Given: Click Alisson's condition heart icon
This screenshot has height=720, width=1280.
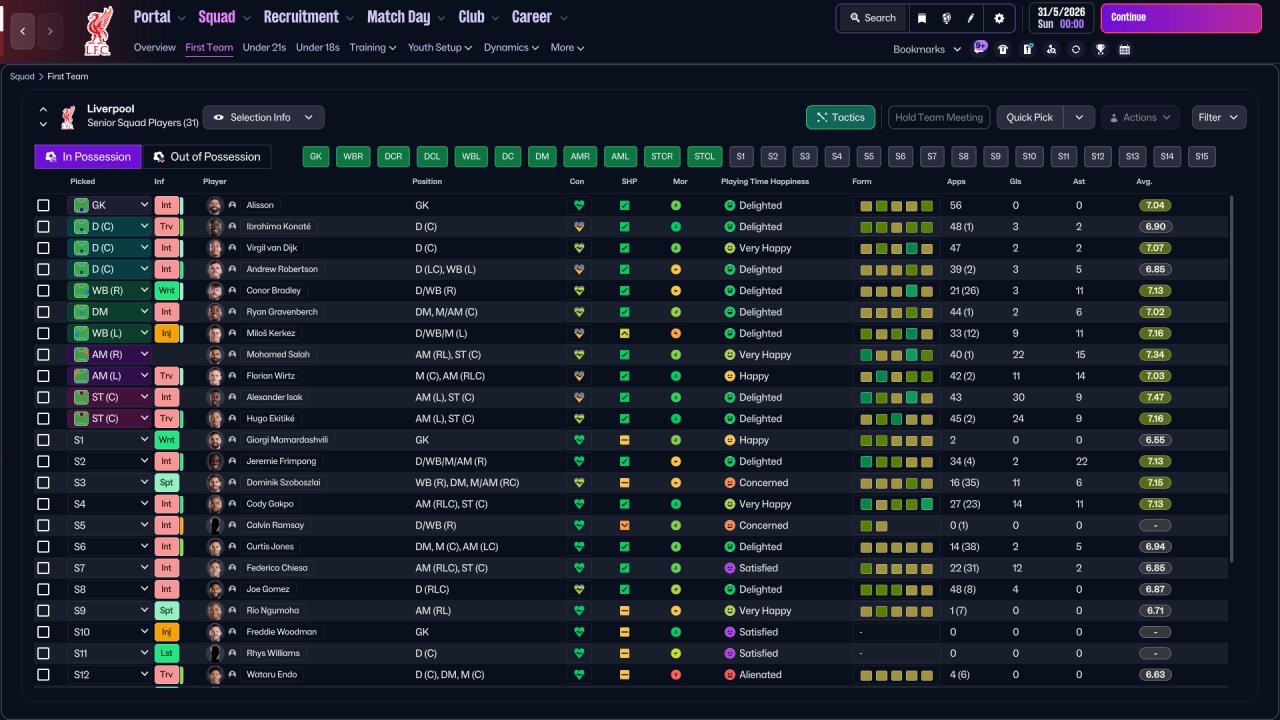Looking at the screenshot, I should point(578,206).
